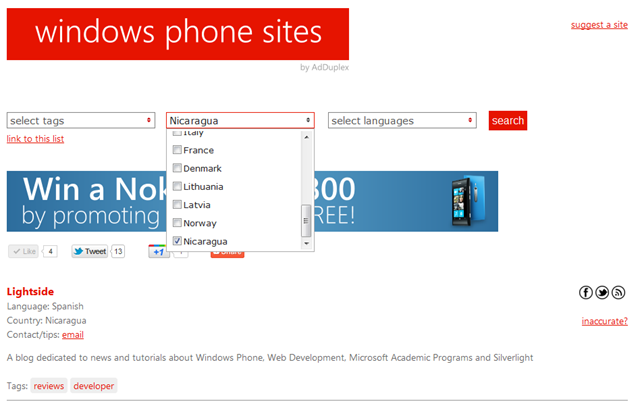Check the France checkbox
This screenshot has height=406, width=640.
[177, 150]
